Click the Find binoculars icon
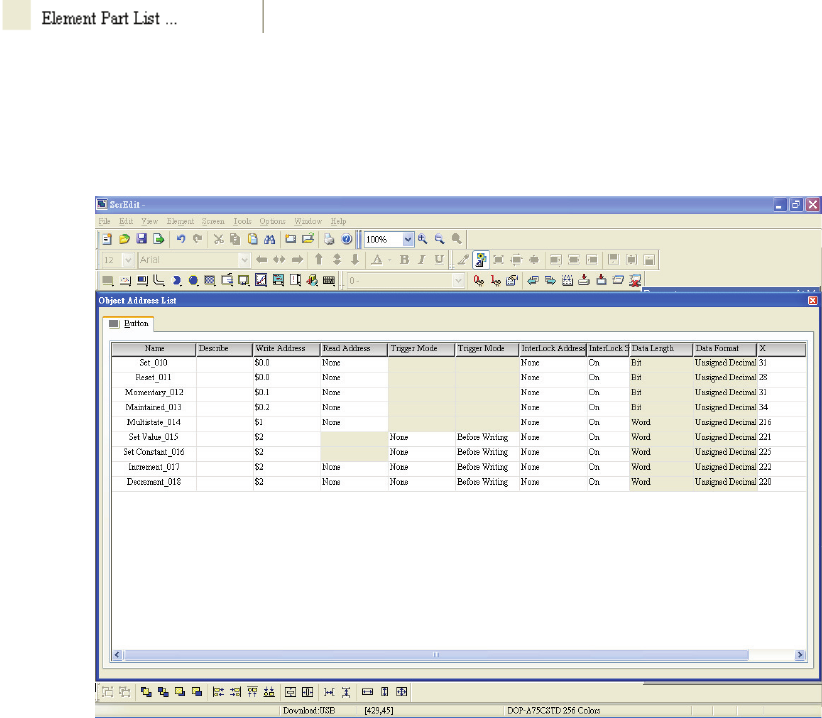Viewport: 822px width, 718px height. [268, 240]
